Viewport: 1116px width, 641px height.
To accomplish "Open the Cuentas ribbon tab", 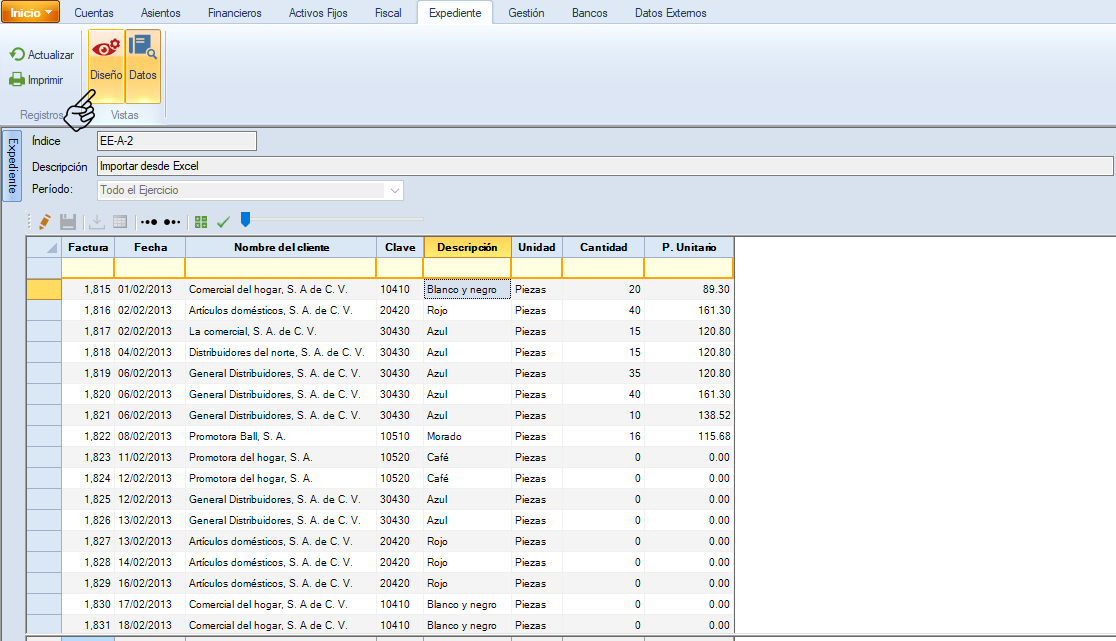I will (94, 13).
